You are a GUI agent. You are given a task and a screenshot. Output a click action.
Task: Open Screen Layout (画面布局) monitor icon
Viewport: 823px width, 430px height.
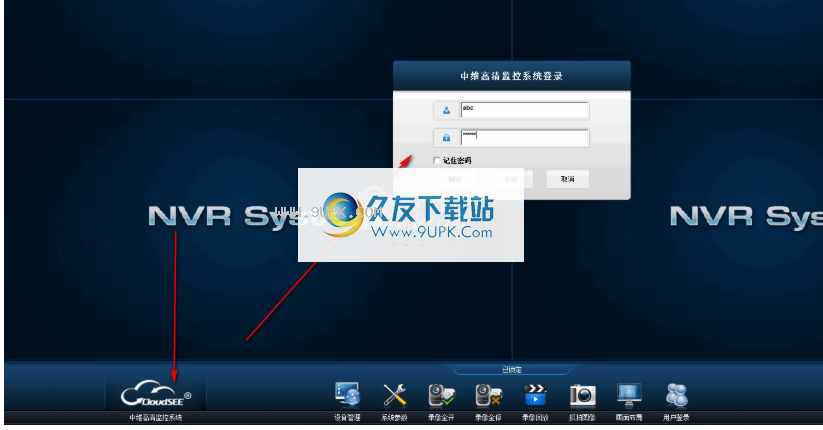(629, 395)
